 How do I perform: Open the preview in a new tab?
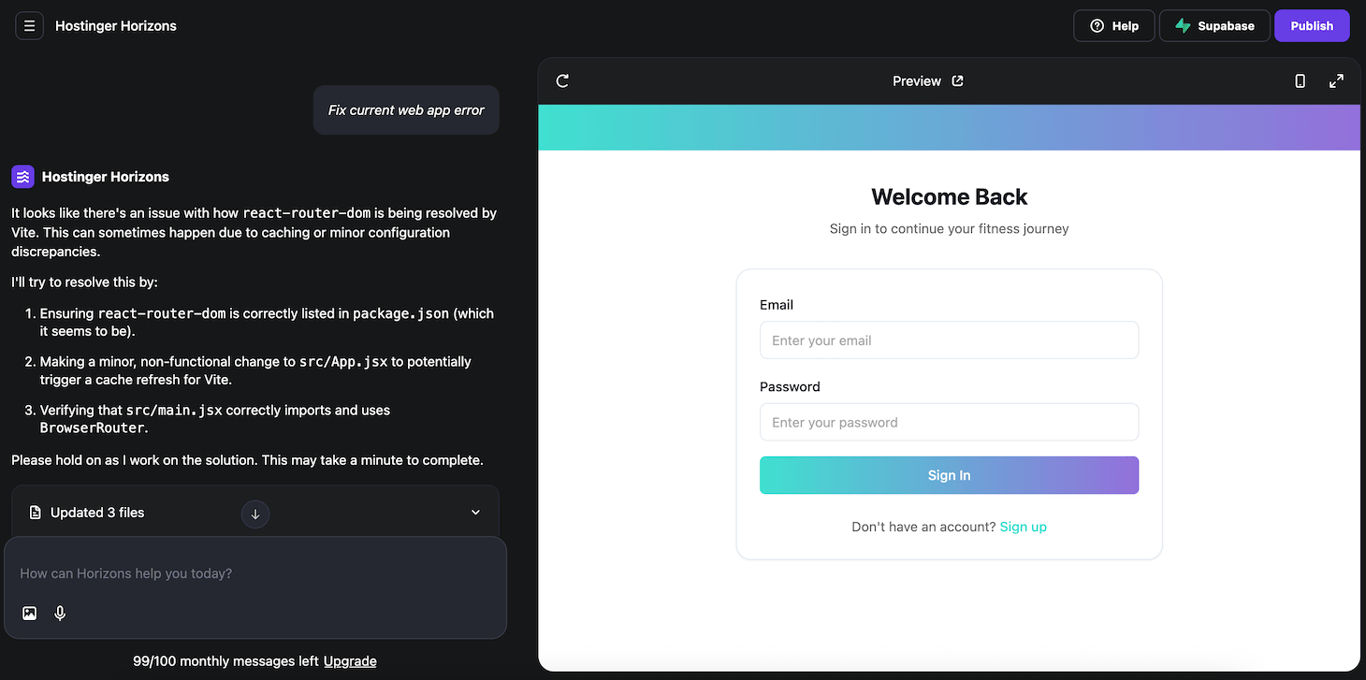(x=957, y=81)
